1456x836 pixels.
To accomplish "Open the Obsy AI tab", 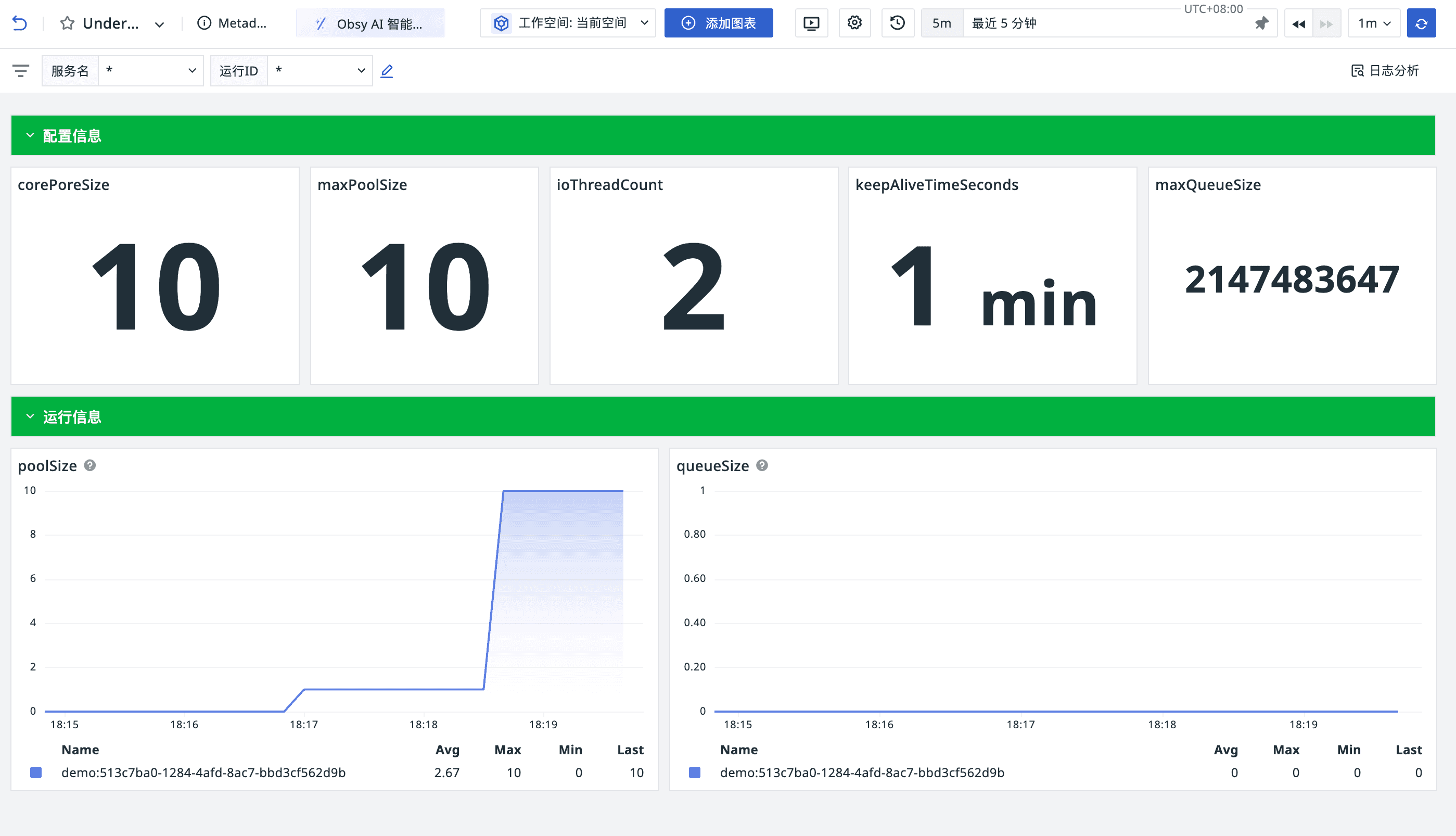I will click(370, 23).
